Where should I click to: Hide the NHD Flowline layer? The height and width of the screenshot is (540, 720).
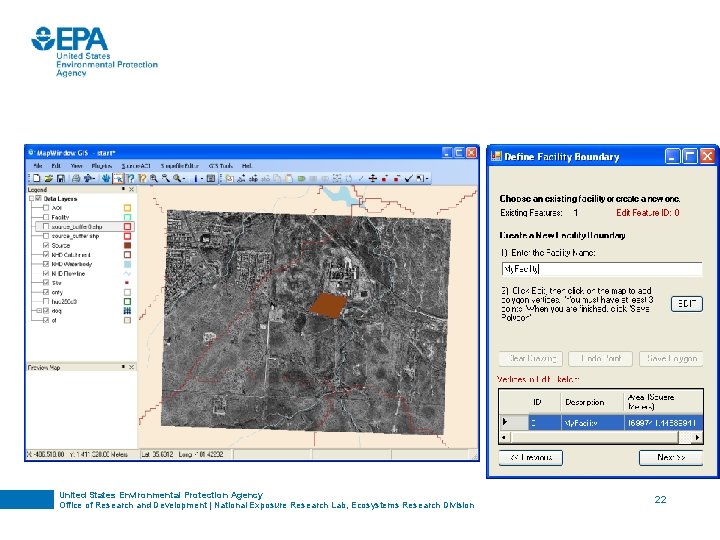46,273
